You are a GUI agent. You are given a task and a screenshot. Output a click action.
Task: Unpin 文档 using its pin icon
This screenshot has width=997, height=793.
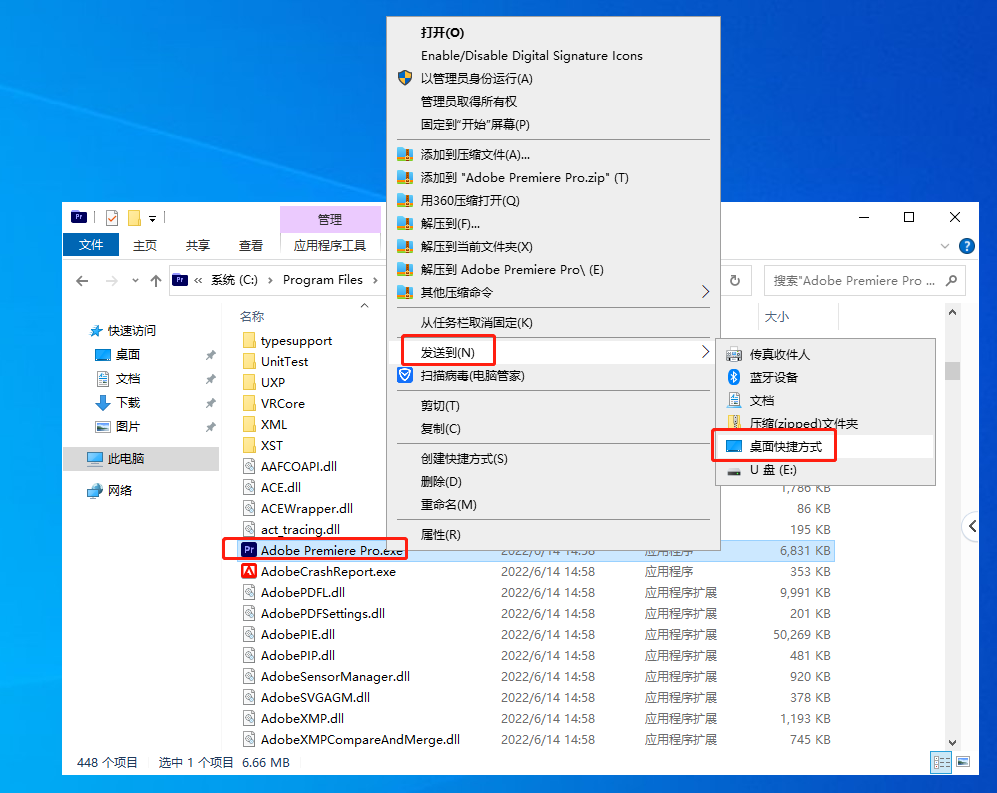(210, 379)
